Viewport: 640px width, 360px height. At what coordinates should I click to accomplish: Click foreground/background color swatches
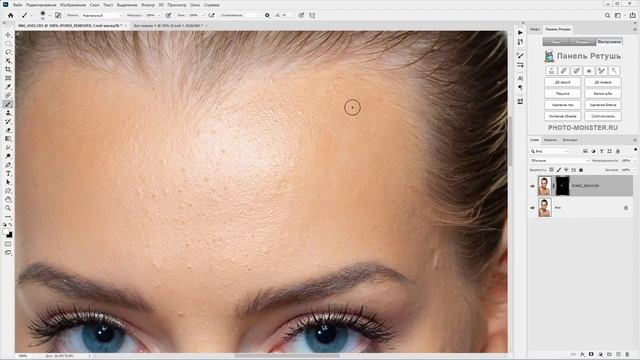click(8, 233)
